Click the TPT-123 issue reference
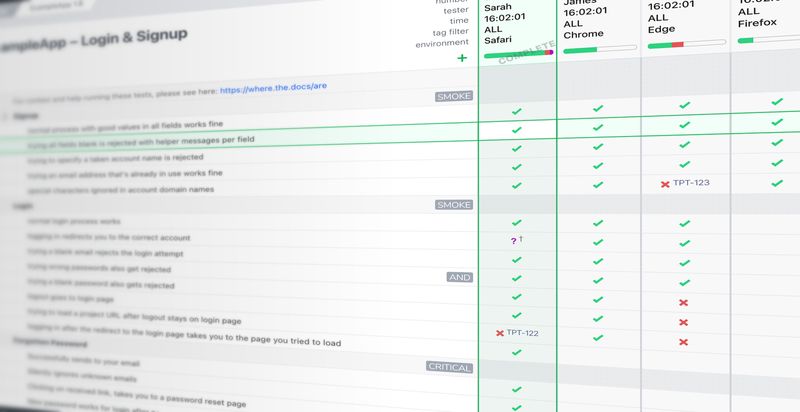The image size is (800, 412). (691, 183)
